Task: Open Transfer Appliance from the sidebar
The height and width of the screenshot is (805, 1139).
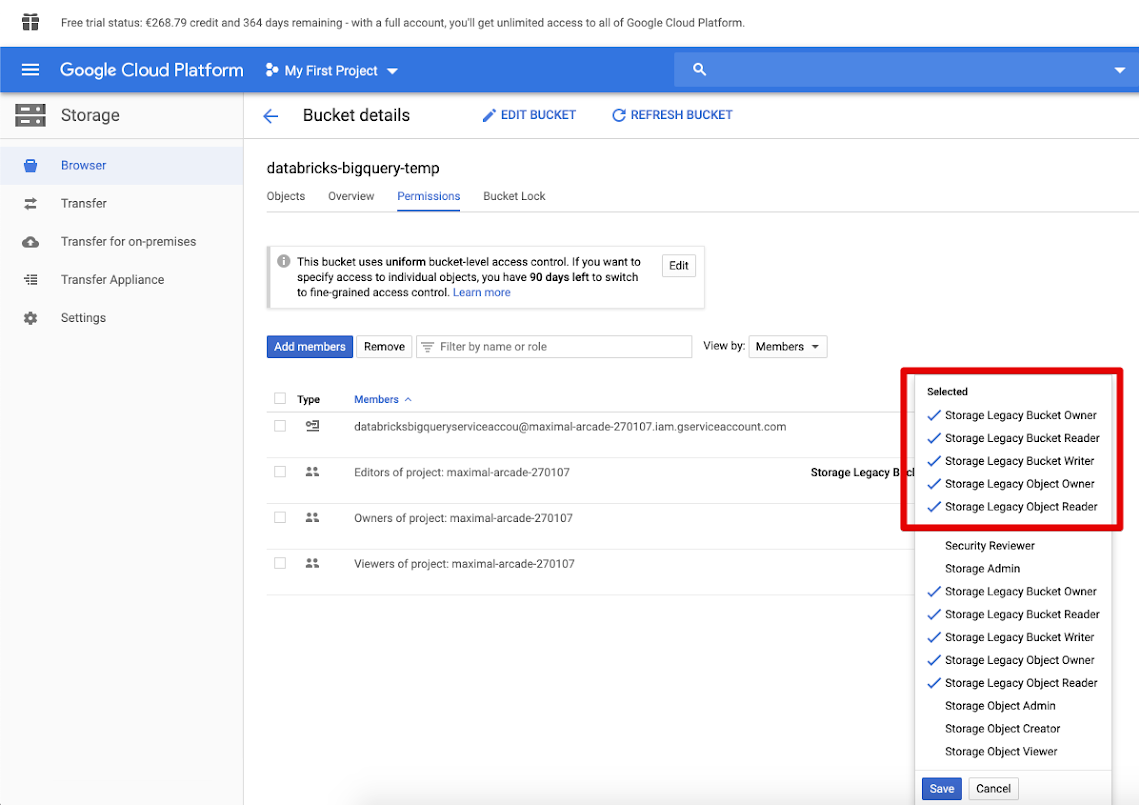Action: [x=113, y=279]
